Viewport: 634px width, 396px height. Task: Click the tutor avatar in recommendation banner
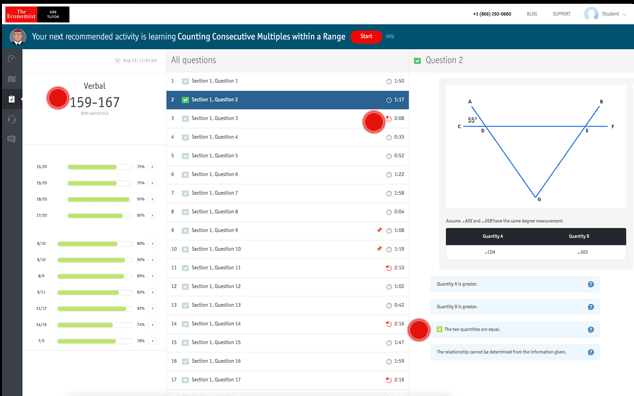coord(18,37)
